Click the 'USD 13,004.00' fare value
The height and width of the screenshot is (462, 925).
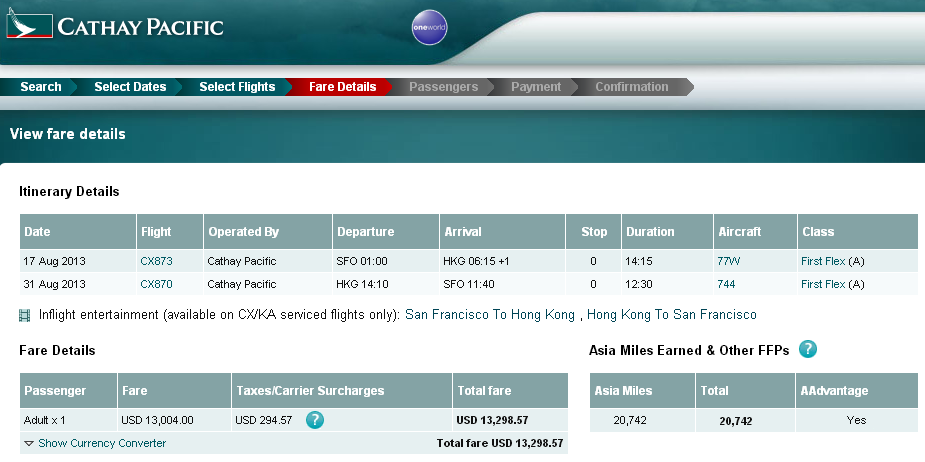click(x=157, y=420)
